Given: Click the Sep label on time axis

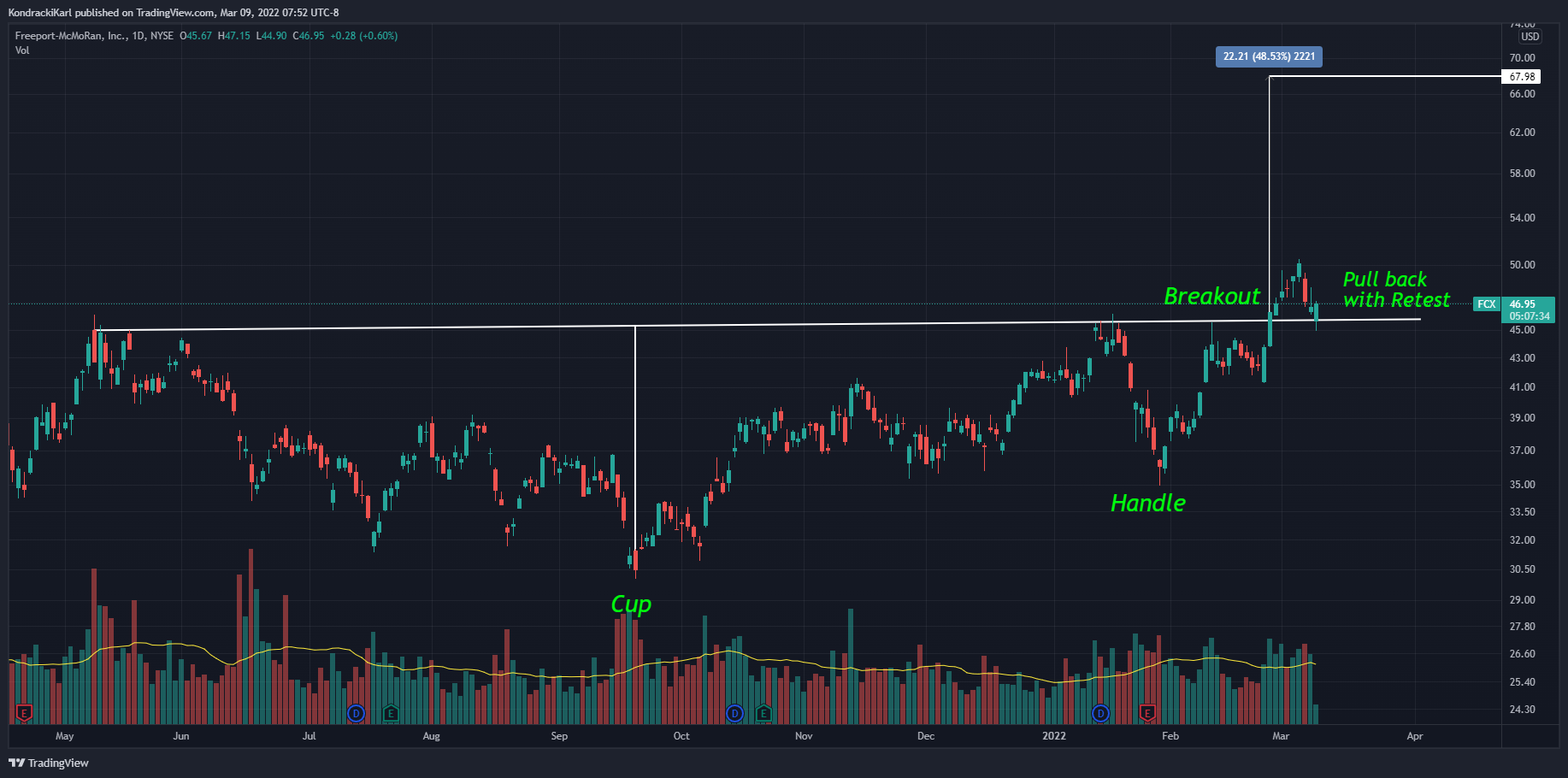Looking at the screenshot, I should pyautogui.click(x=559, y=736).
